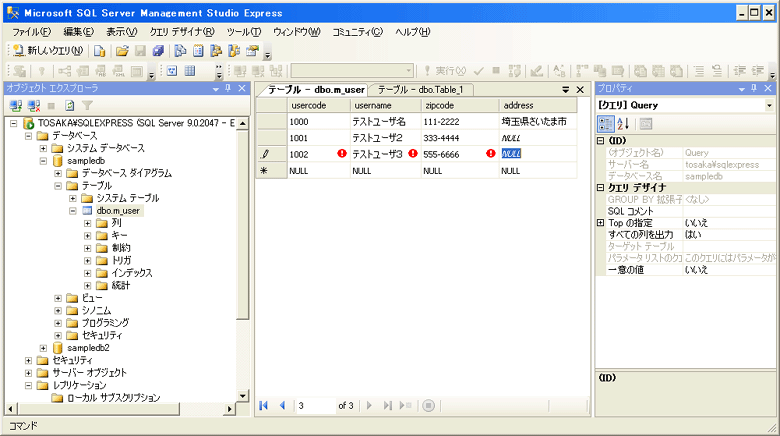
Task: Open Object Explorer window position dropdown arrow
Action: 216,89
